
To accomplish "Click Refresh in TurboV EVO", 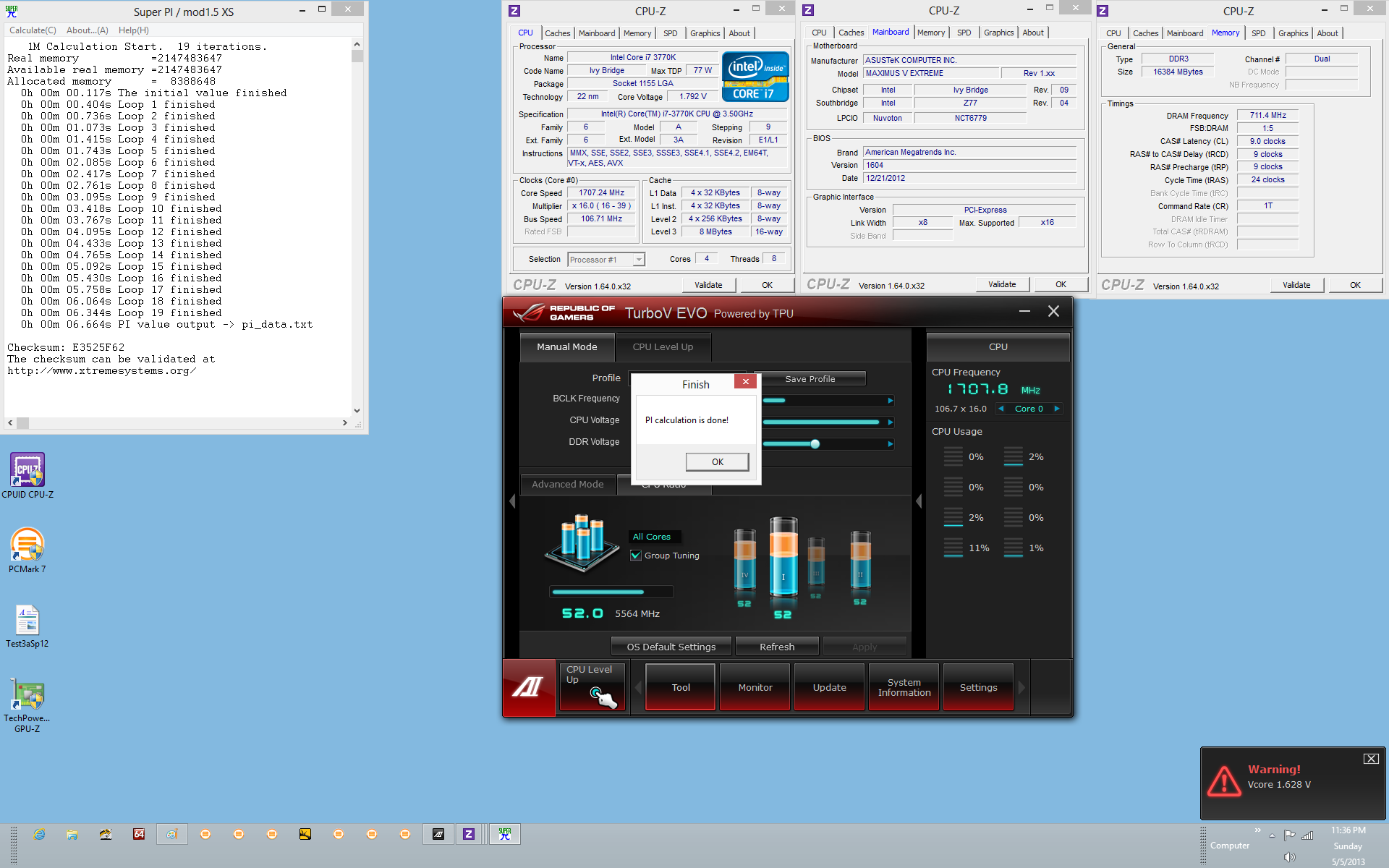I will 777,647.
